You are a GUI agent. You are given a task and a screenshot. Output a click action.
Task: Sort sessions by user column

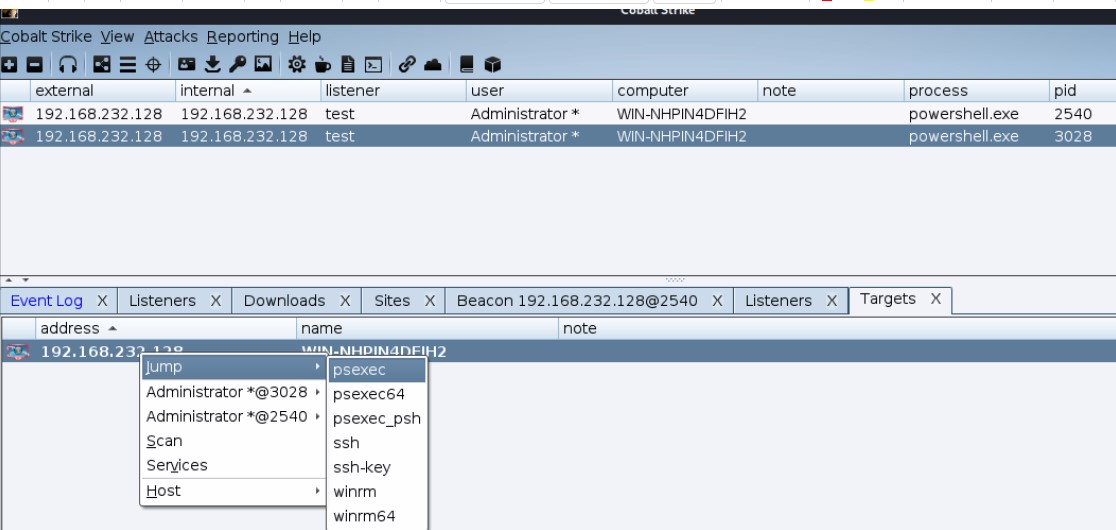[539, 91]
